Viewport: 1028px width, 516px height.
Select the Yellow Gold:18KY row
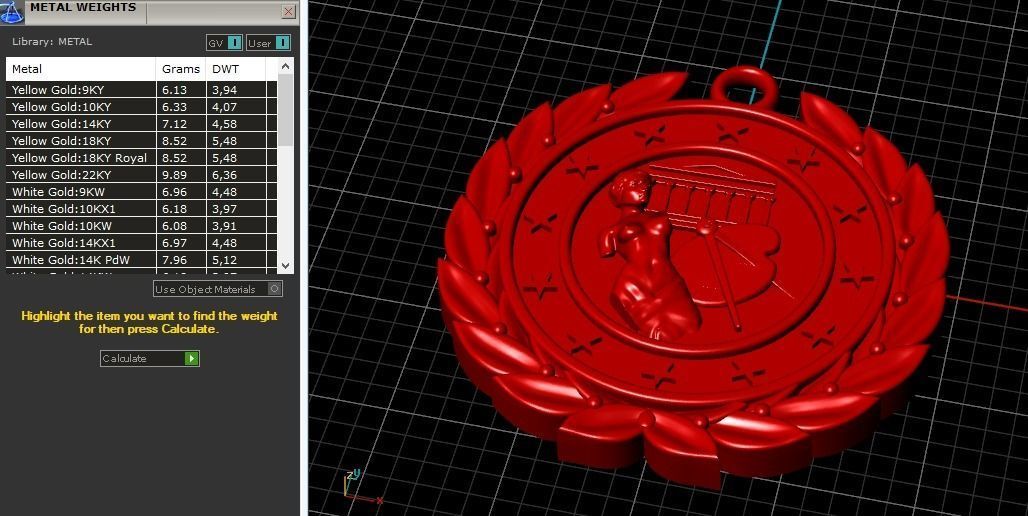141,141
